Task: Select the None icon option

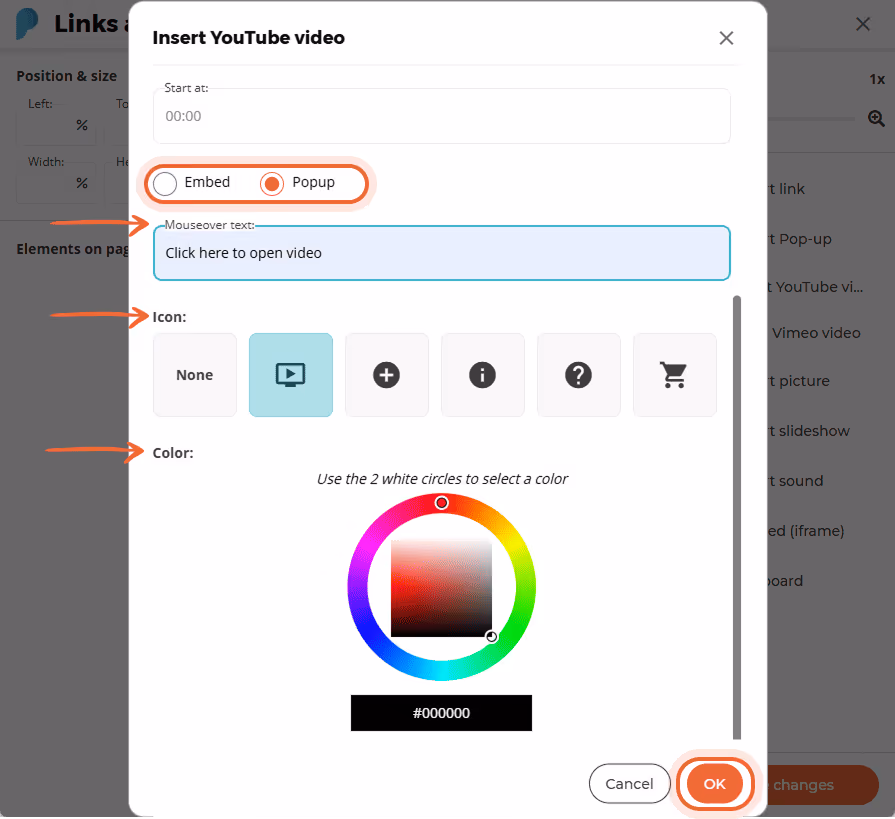Action: (195, 375)
